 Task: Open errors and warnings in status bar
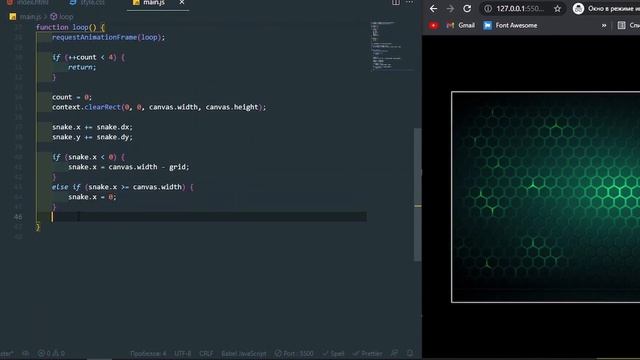[x=51, y=353]
